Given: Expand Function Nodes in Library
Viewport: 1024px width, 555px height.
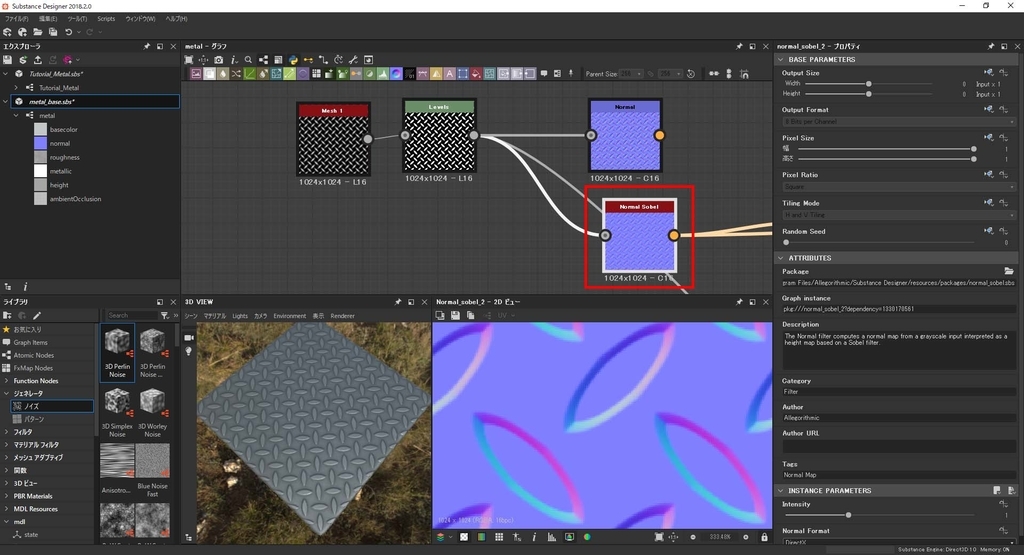Looking at the screenshot, I should click(7, 381).
